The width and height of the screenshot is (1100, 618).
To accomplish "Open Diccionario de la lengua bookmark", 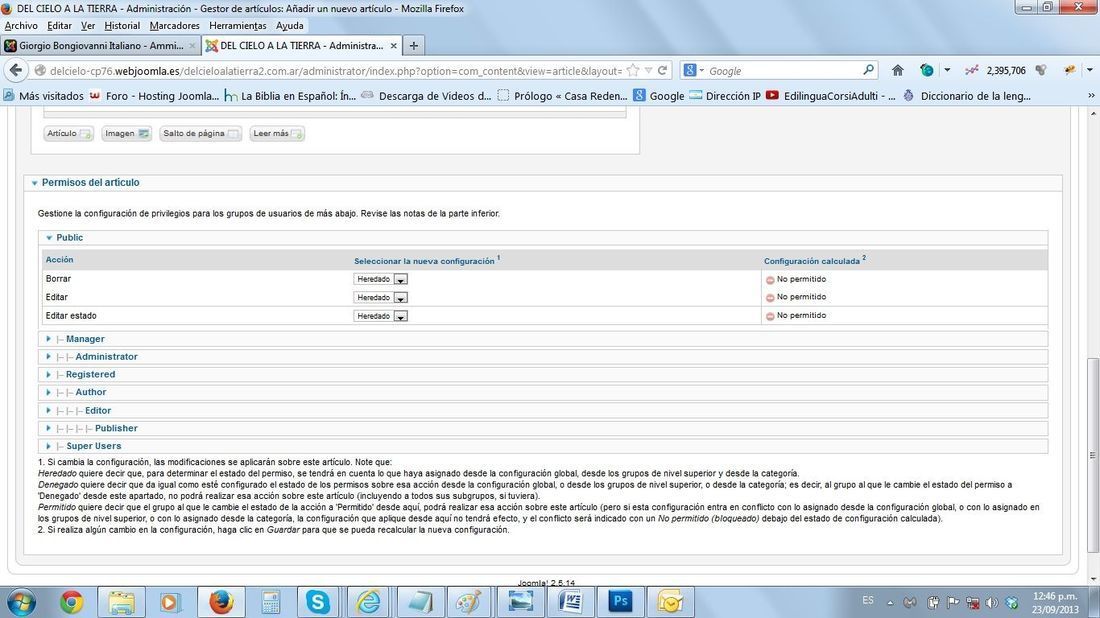I will pyautogui.click(x=967, y=96).
